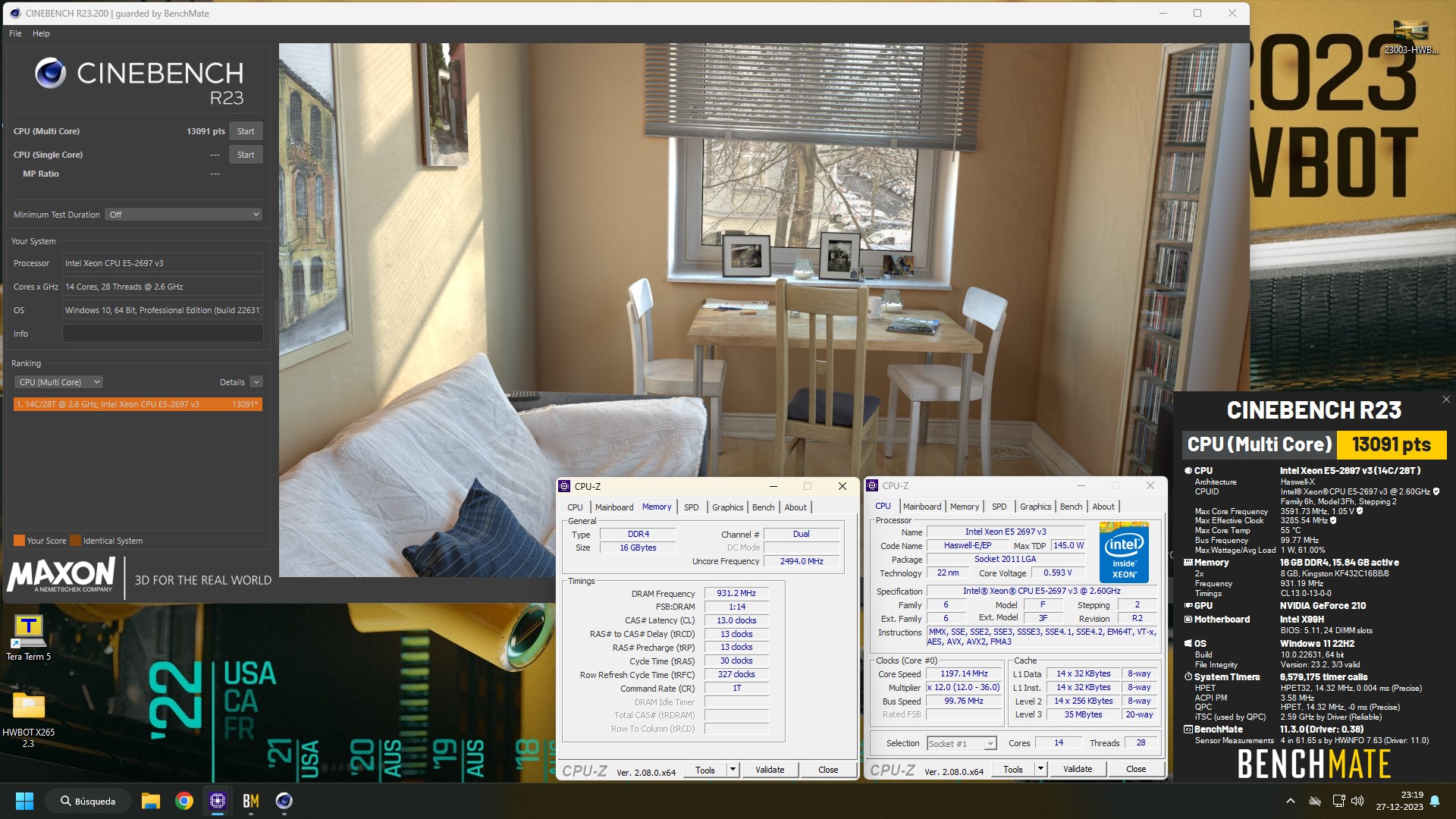Viewport: 1456px width, 819px height.
Task: Click the taskbar Búsqueda search box
Action: pyautogui.click(x=88, y=801)
